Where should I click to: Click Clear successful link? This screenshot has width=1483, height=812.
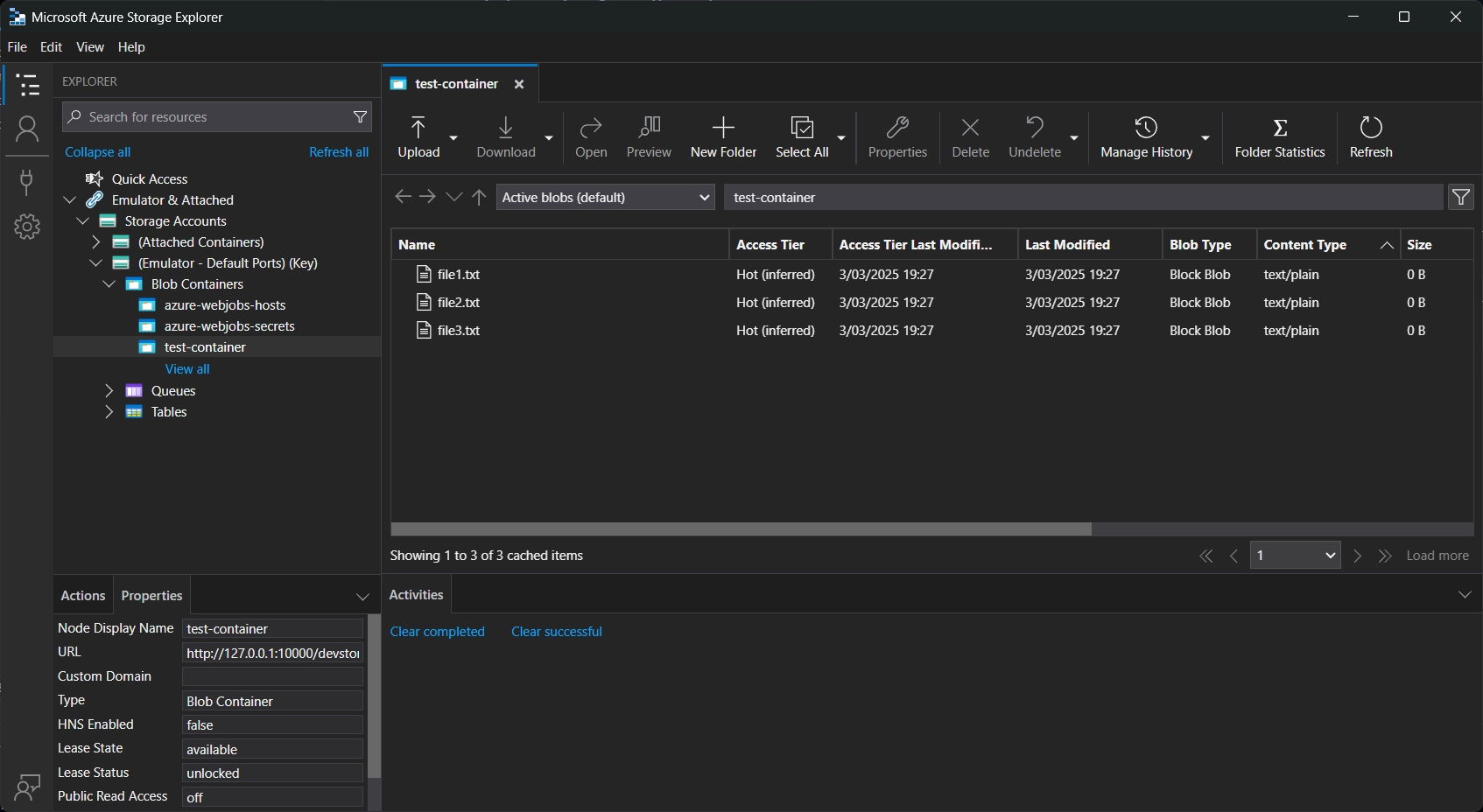[557, 632]
